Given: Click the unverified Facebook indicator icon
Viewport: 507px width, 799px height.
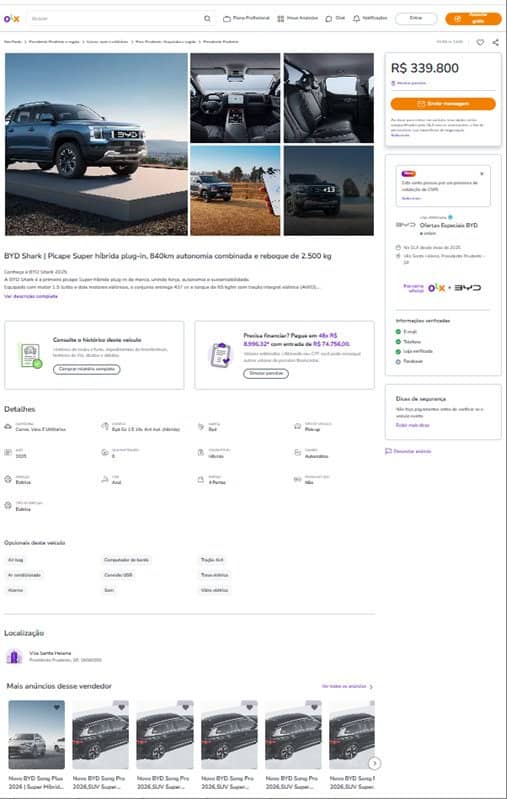Looking at the screenshot, I should 398,361.
